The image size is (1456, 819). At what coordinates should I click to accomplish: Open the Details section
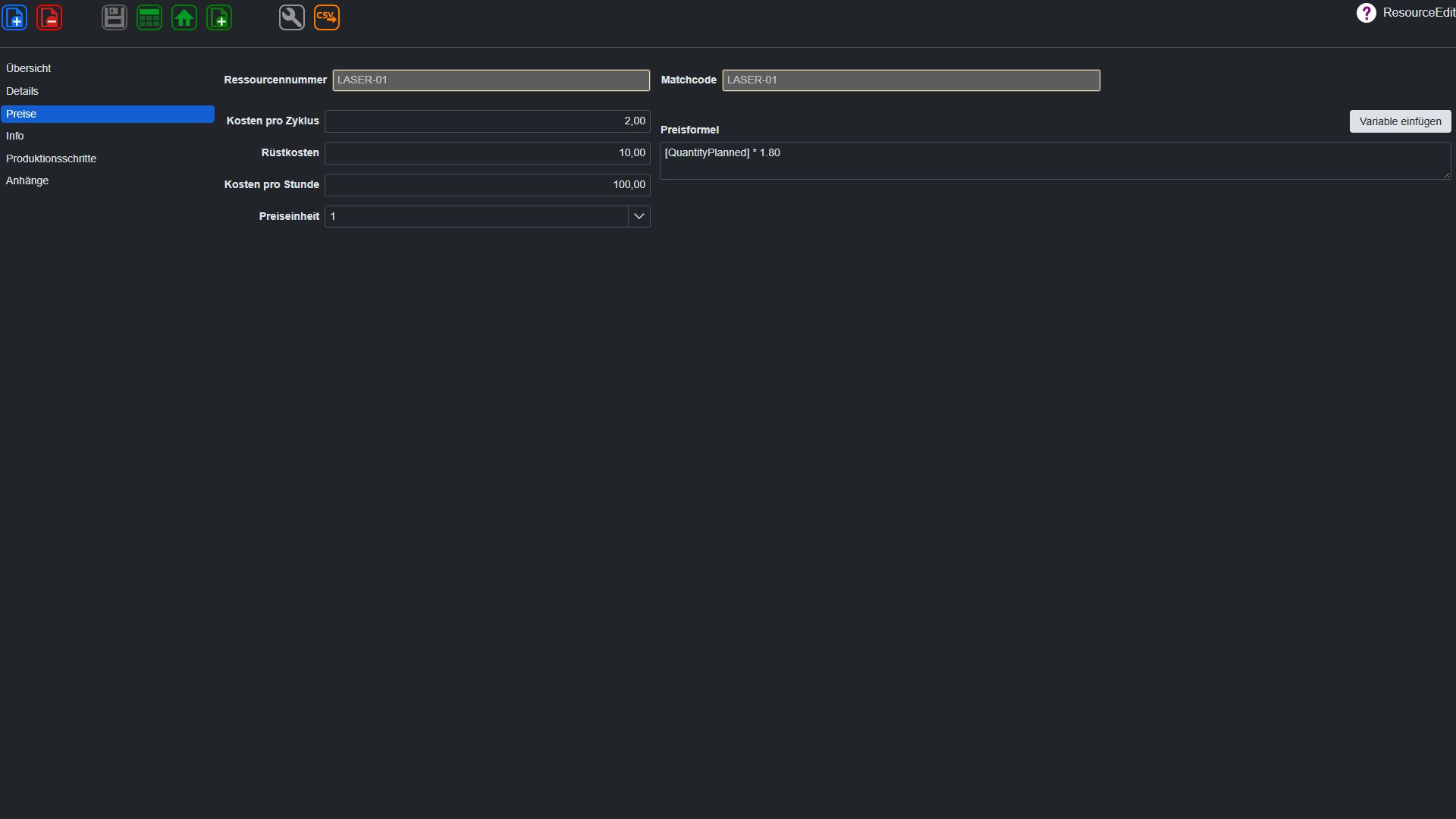(x=108, y=91)
